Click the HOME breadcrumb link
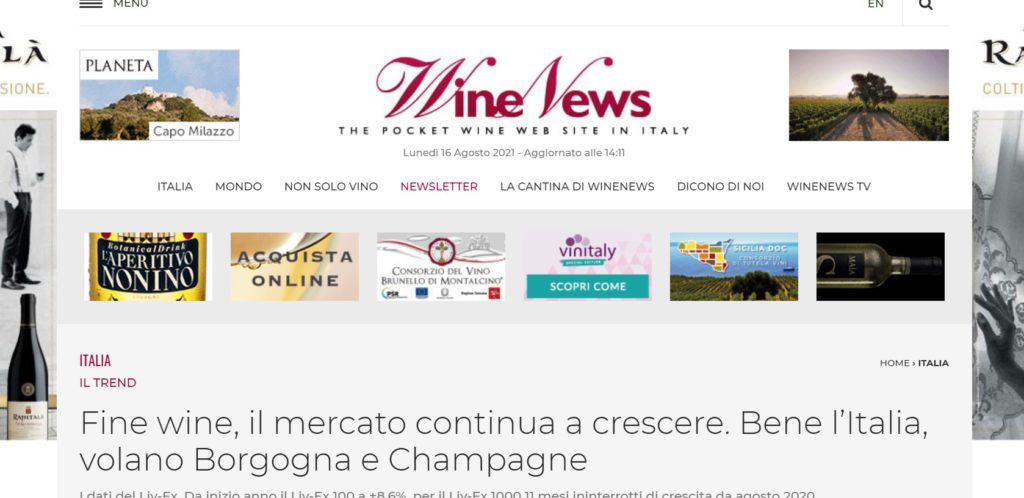Screen dimensions: 1024x498 tap(894, 363)
